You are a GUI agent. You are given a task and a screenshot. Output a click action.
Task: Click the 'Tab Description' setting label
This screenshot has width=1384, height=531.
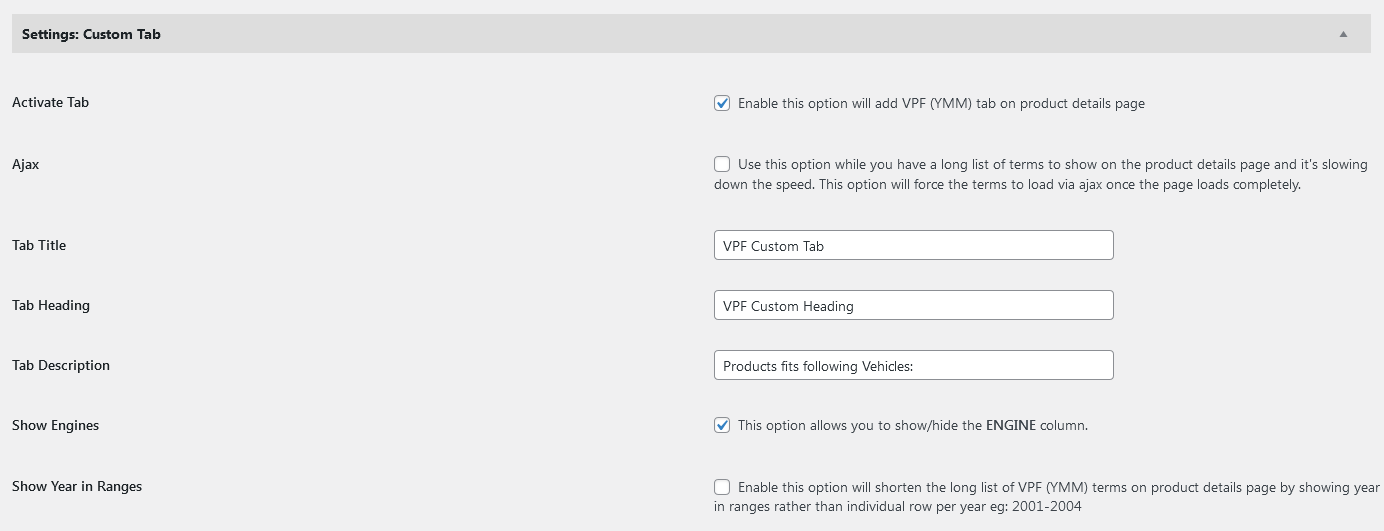[x=61, y=365]
